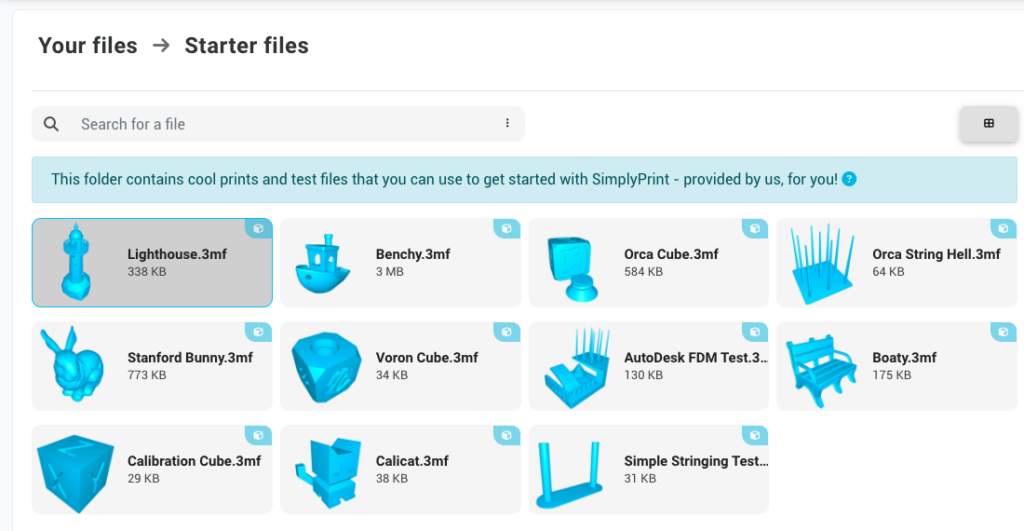1024x531 pixels.
Task: Click the corner badge on Voron Cube.3mf
Action: tap(508, 332)
